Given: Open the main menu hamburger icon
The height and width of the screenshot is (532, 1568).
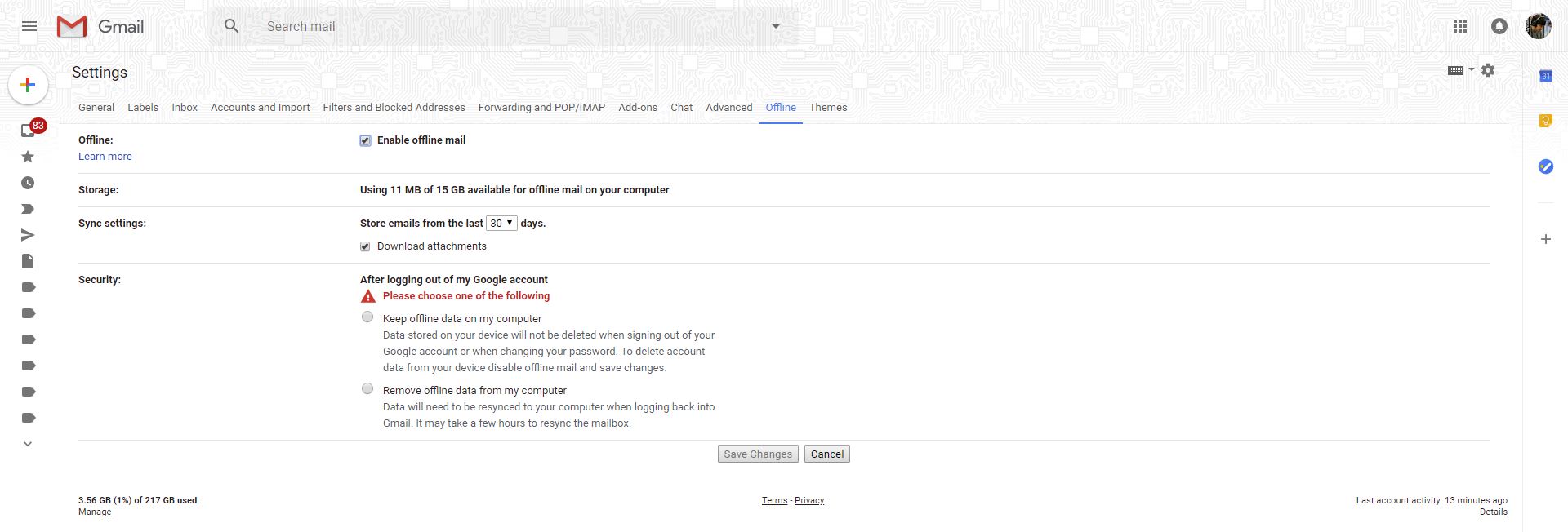Looking at the screenshot, I should pos(29,26).
